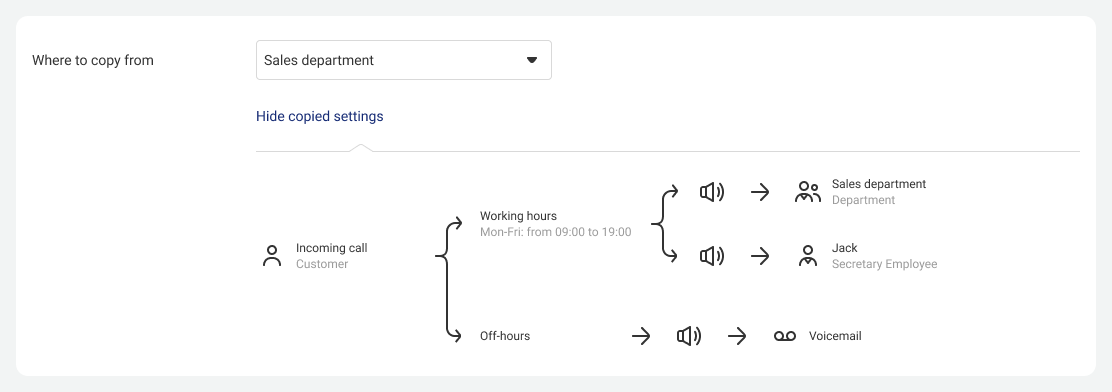Click the Incoming call customer icon
The height and width of the screenshot is (392, 1112).
[x=272, y=256]
